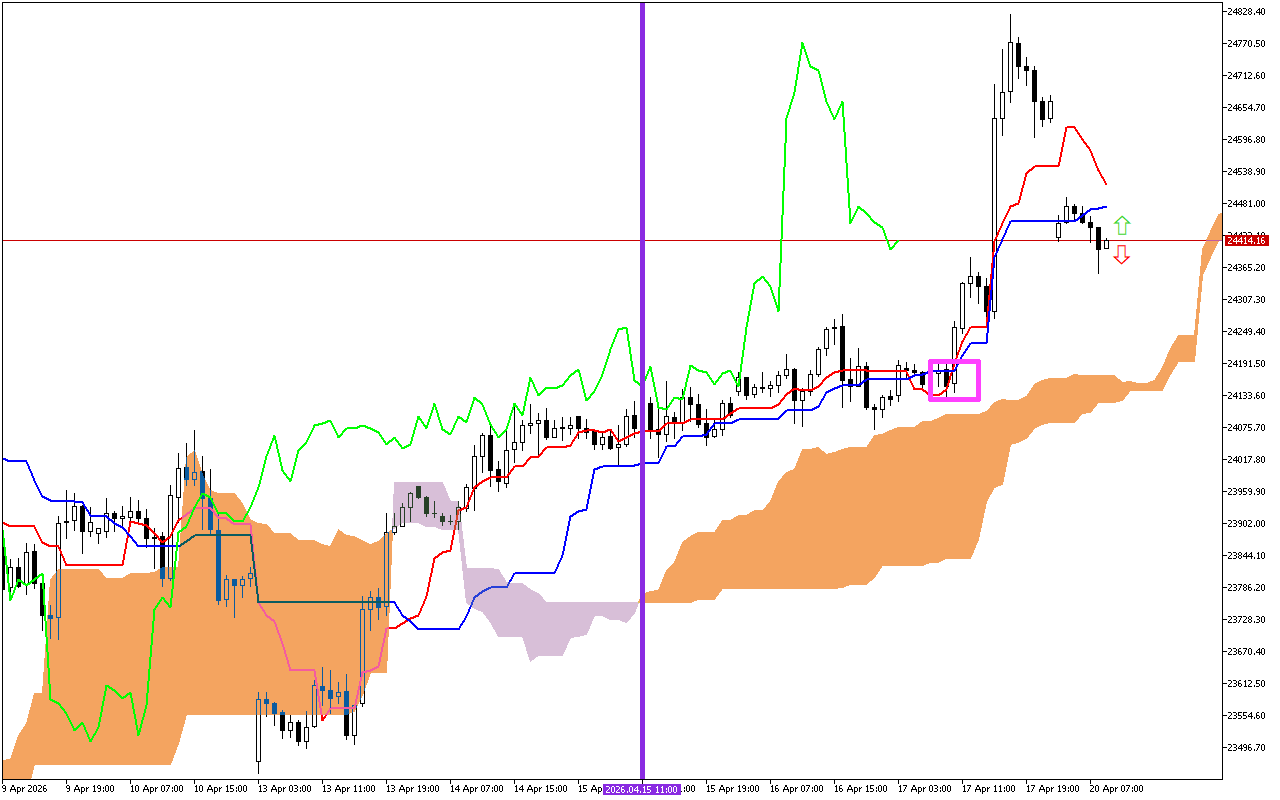Screen dimensions: 1280x800
Task: Click the 20 Apr 07:00 time label
Action: coord(1115,789)
